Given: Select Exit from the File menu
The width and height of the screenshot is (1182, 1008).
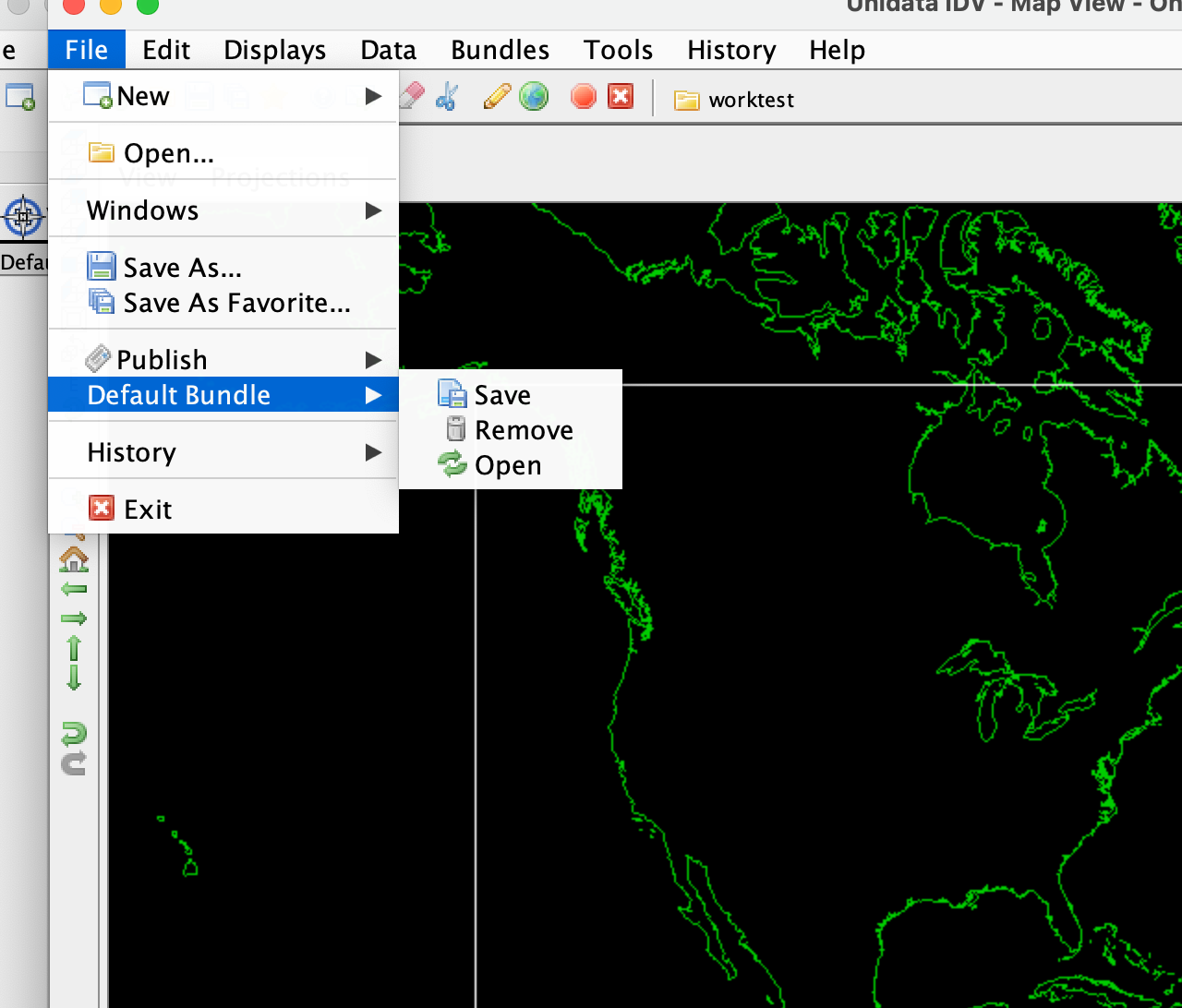Looking at the screenshot, I should [147, 510].
